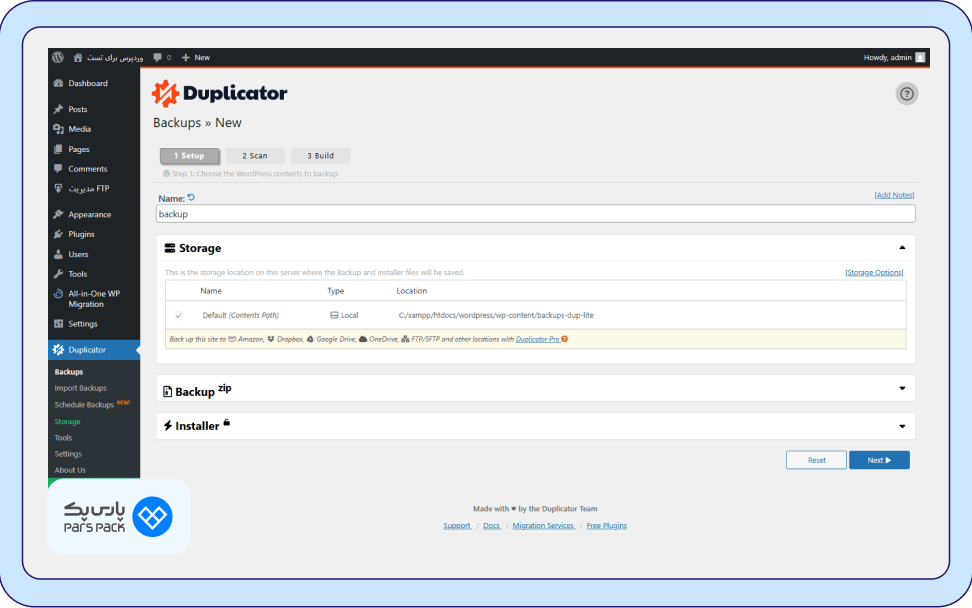Image resolution: width=972 pixels, height=608 pixels.
Task: Click the Next button
Action: pyautogui.click(x=878, y=459)
